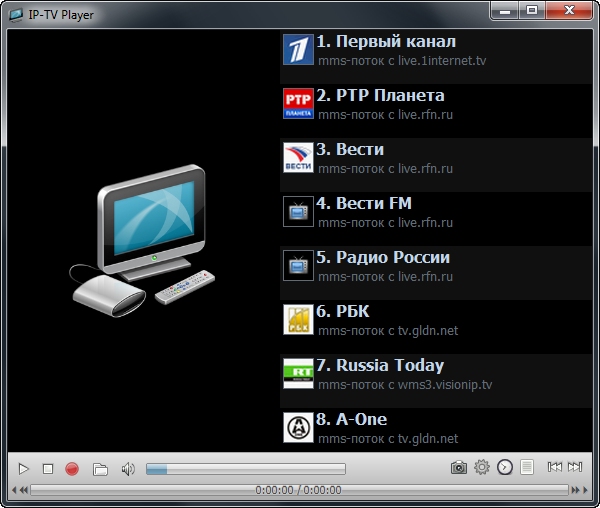Select the Первый канал channel

point(386,42)
